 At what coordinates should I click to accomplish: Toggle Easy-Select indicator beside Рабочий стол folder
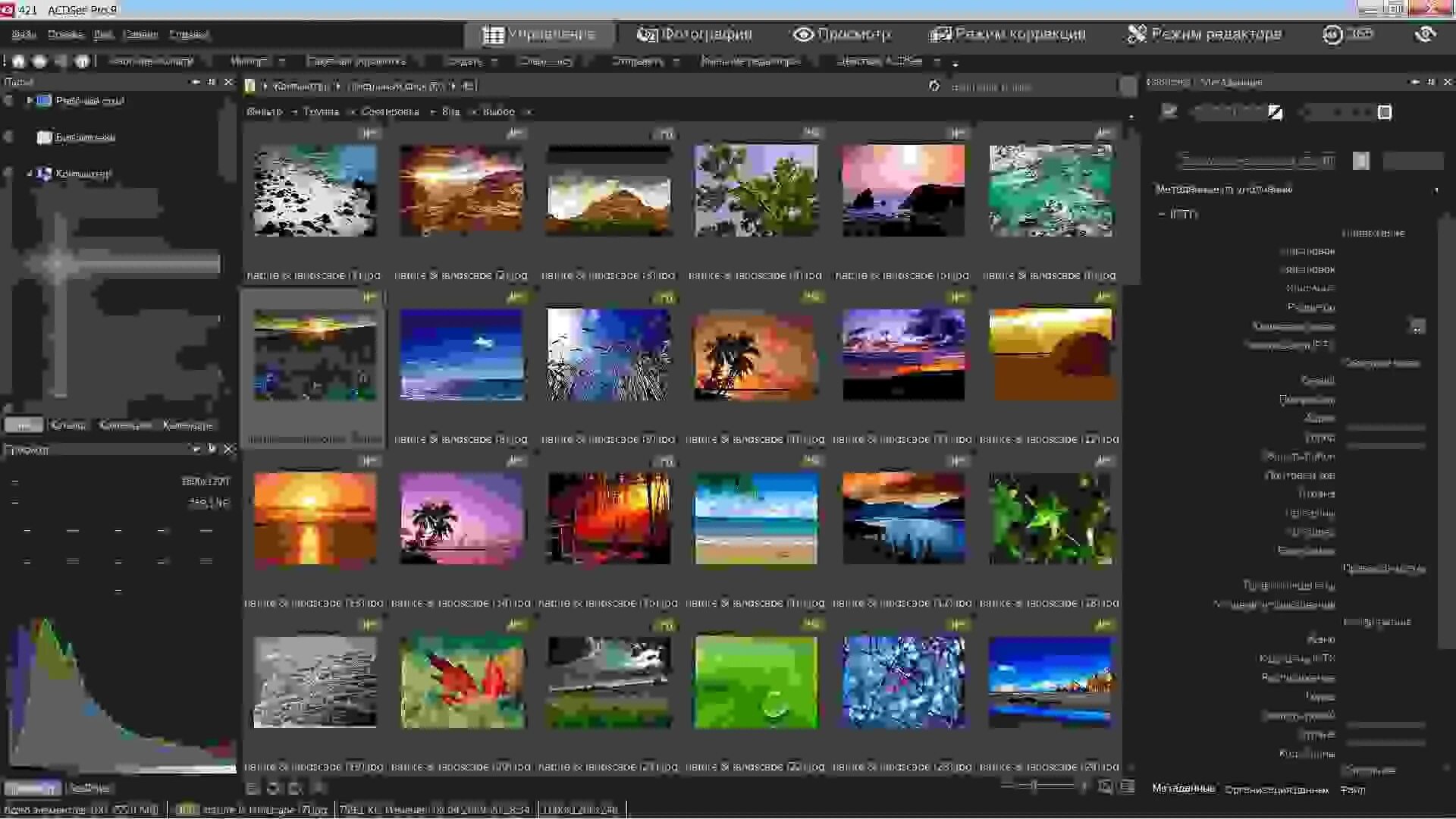tap(8, 100)
